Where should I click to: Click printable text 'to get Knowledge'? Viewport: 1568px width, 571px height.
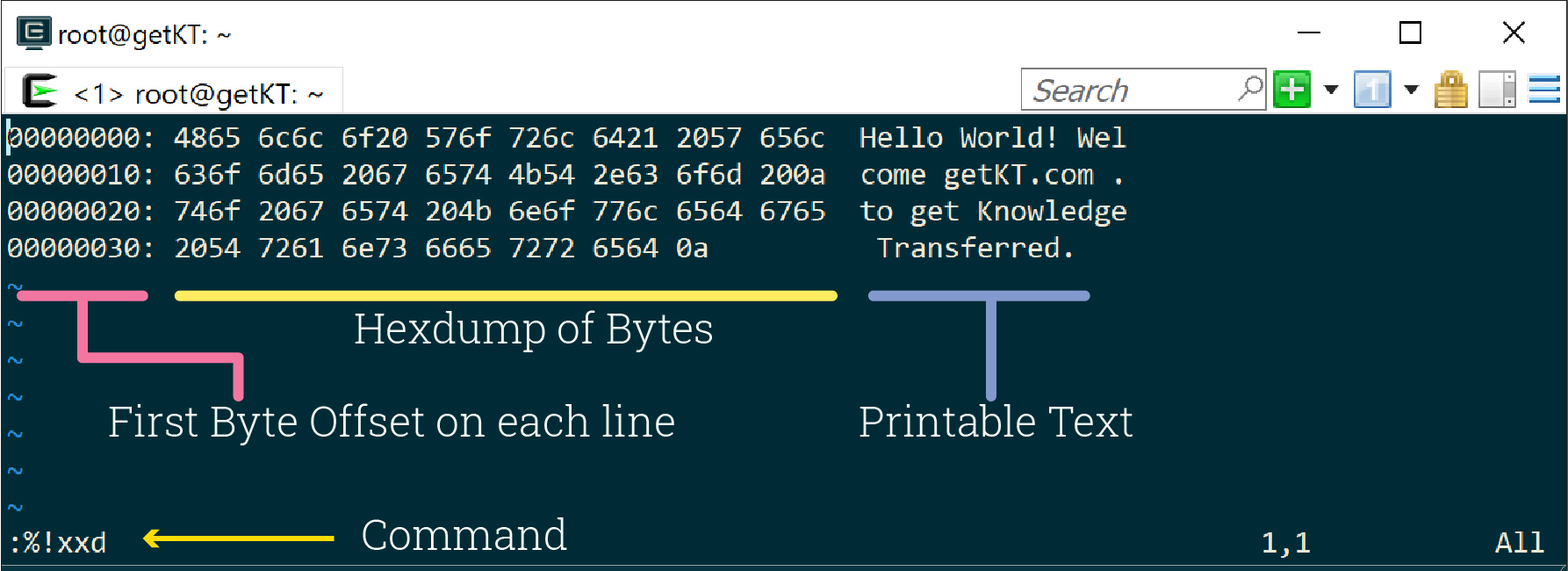(993, 212)
